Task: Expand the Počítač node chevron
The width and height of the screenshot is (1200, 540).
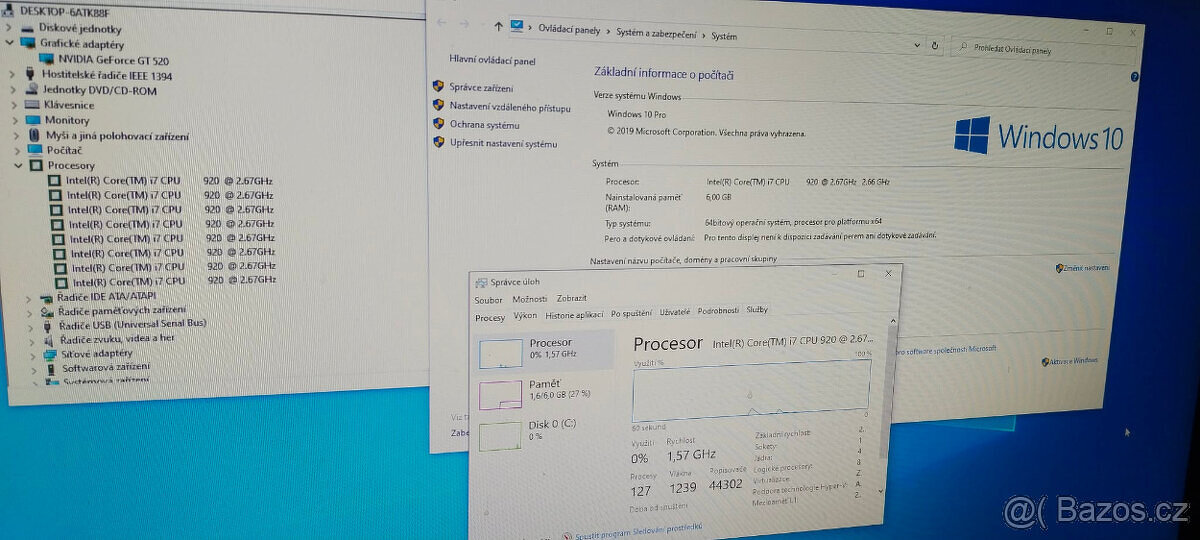Action: (16, 149)
